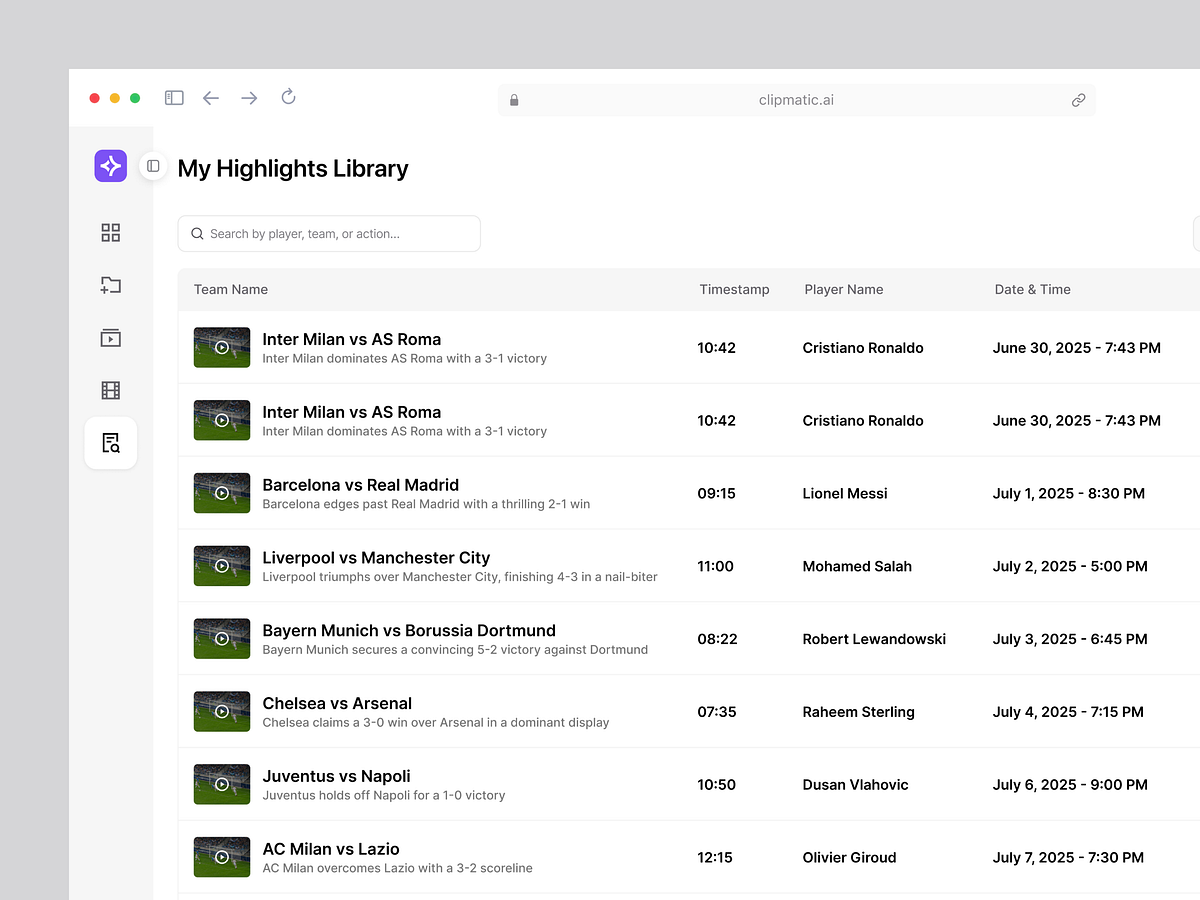This screenshot has height=900, width=1200.
Task: Select player Dusan Vlahovic
Action: coord(856,785)
